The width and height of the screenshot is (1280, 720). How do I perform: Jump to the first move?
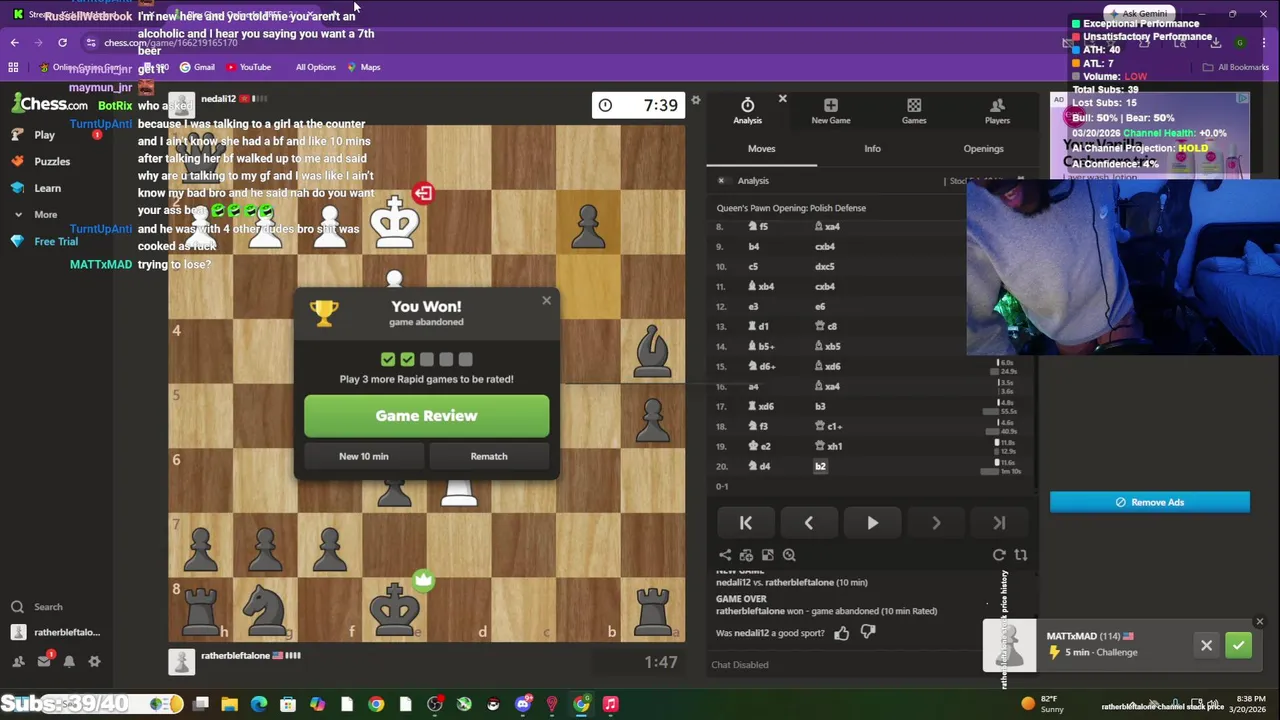[745, 523]
